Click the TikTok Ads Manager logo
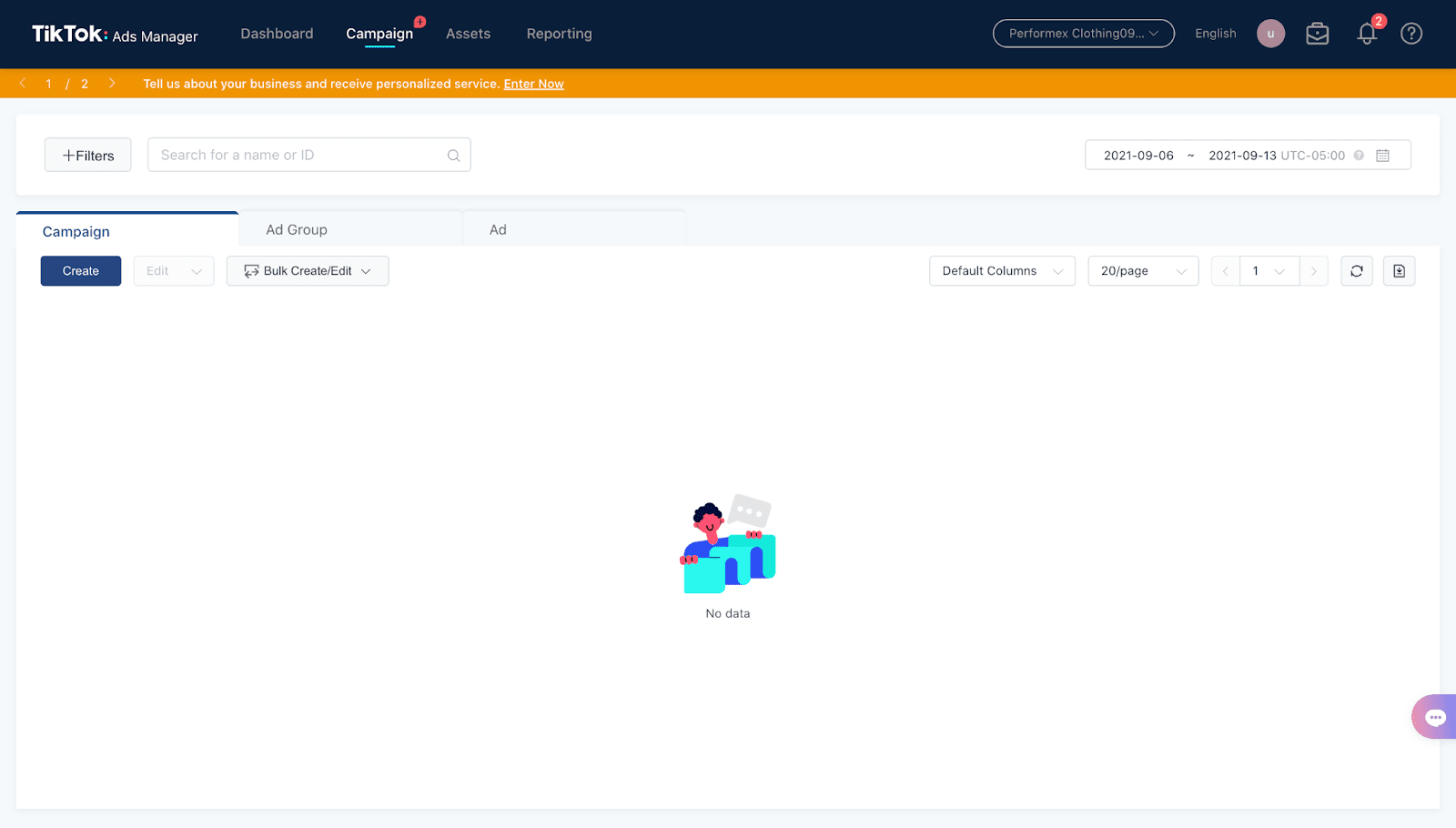1456x828 pixels. click(x=115, y=35)
